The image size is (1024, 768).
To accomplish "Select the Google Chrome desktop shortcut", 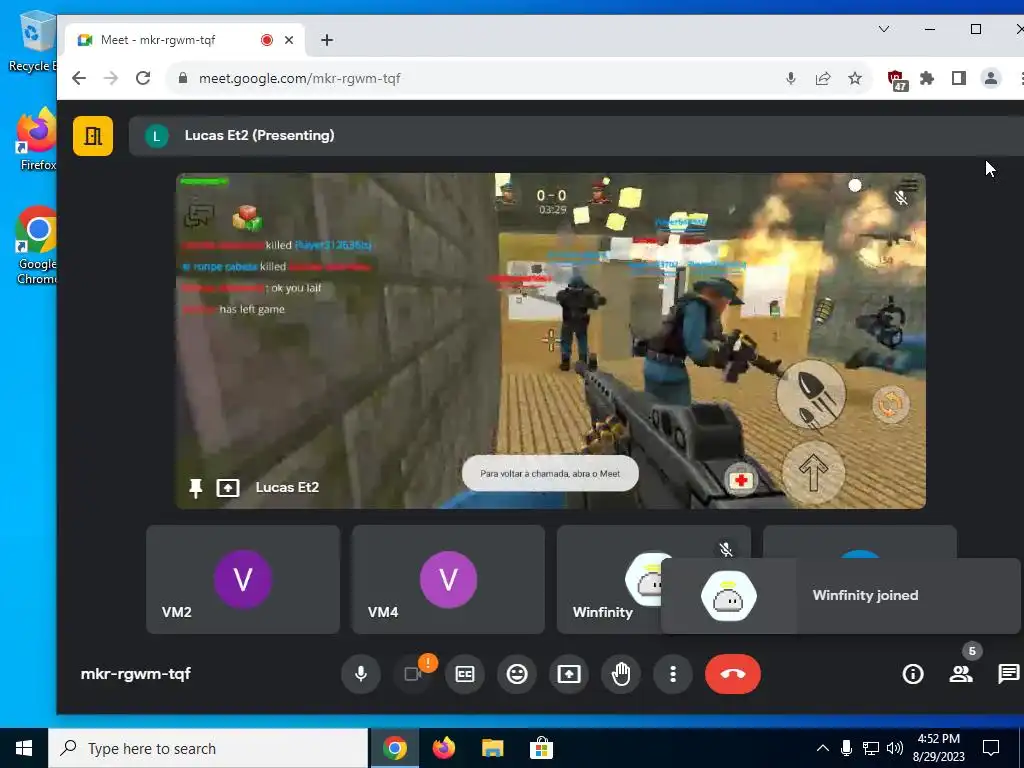I will point(37,246).
